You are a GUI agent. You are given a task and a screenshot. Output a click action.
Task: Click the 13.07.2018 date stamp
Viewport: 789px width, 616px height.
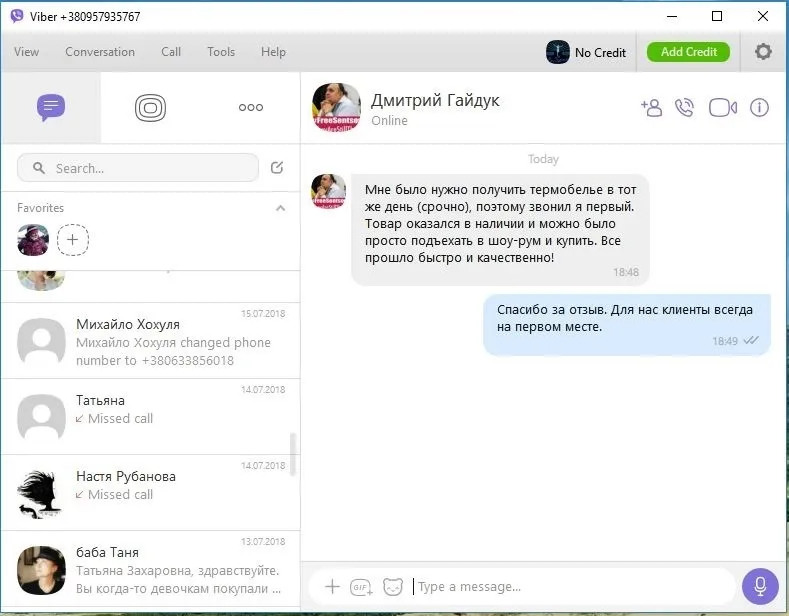point(263,542)
